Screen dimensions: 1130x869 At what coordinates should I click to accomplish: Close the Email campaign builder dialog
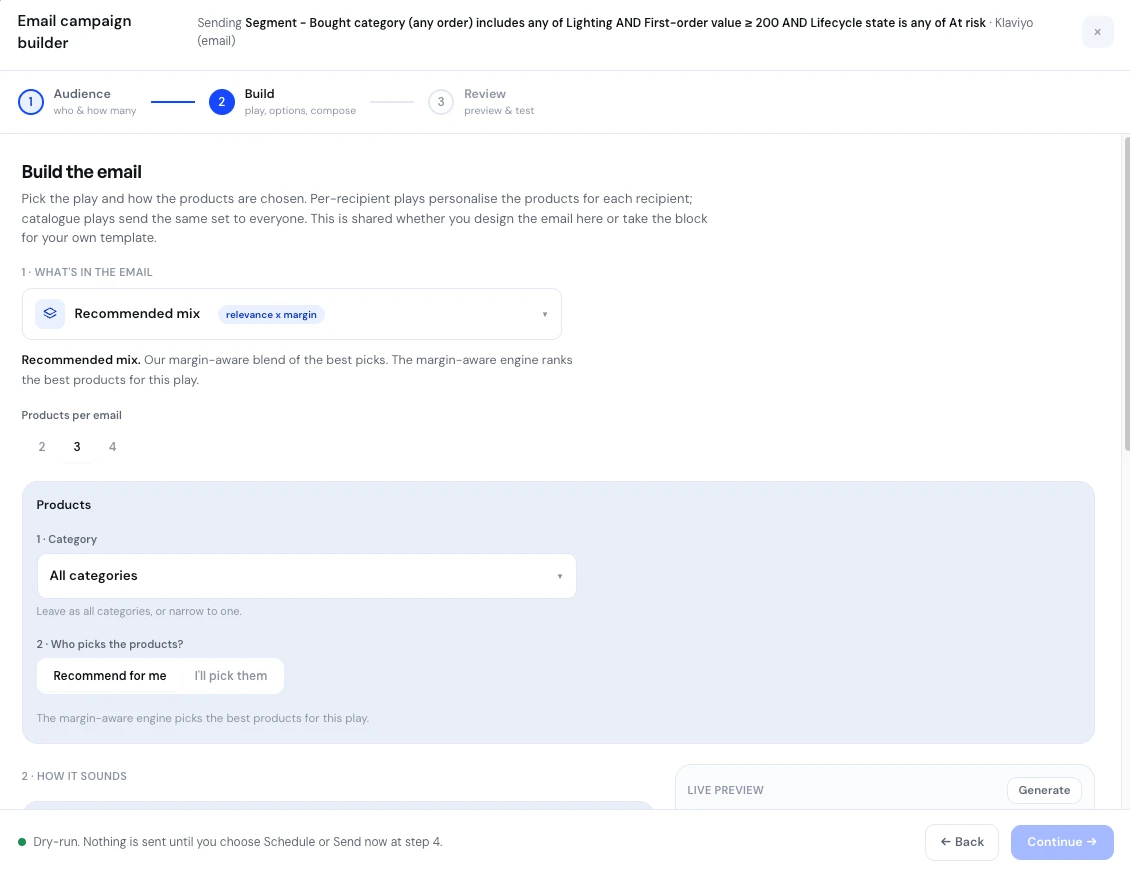point(1097,32)
